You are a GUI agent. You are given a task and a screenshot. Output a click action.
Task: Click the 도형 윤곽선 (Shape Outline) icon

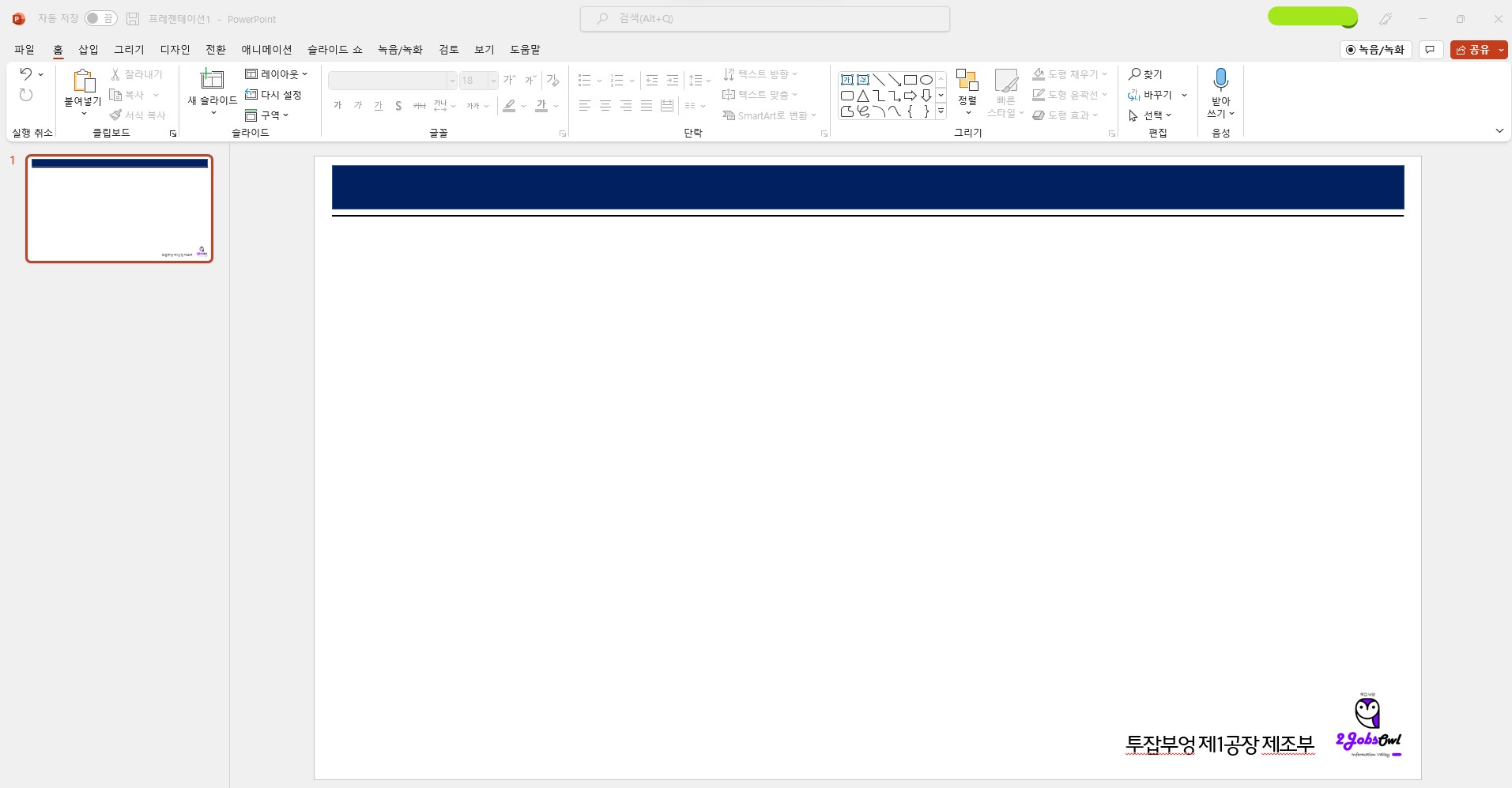click(x=1038, y=94)
